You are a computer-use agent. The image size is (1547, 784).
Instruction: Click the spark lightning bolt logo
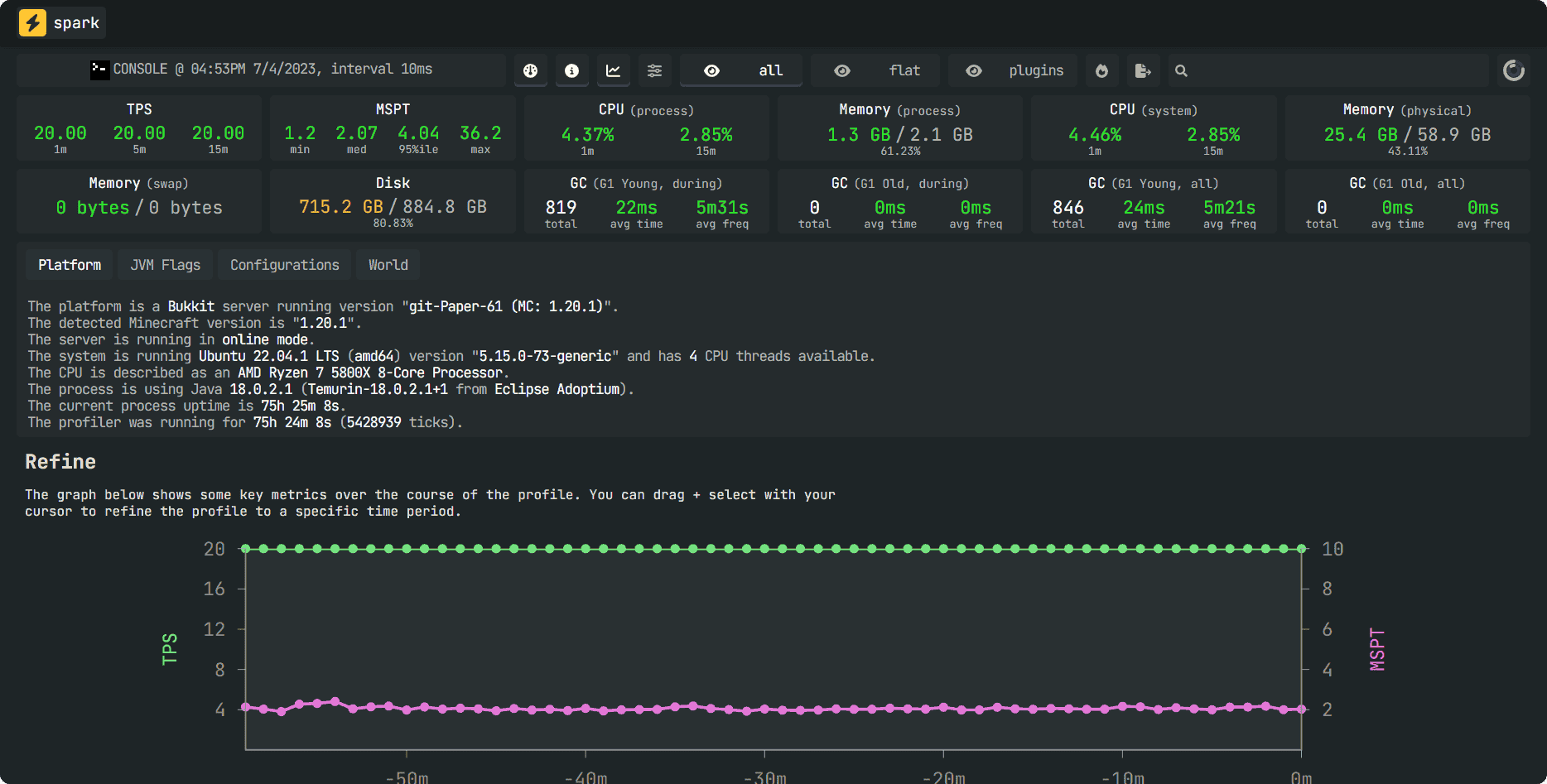[32, 22]
